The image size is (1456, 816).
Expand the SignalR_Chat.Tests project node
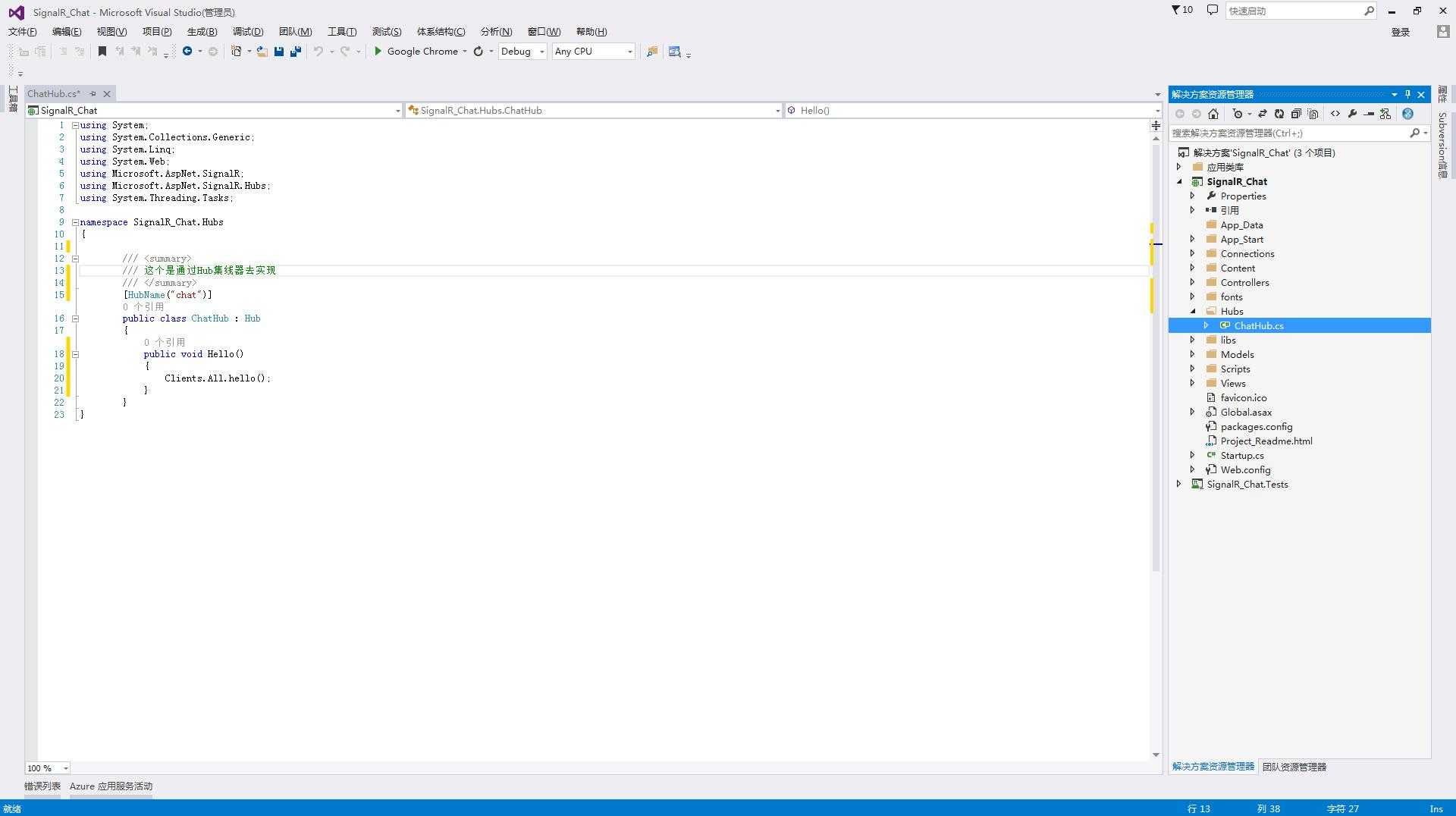1179,485
